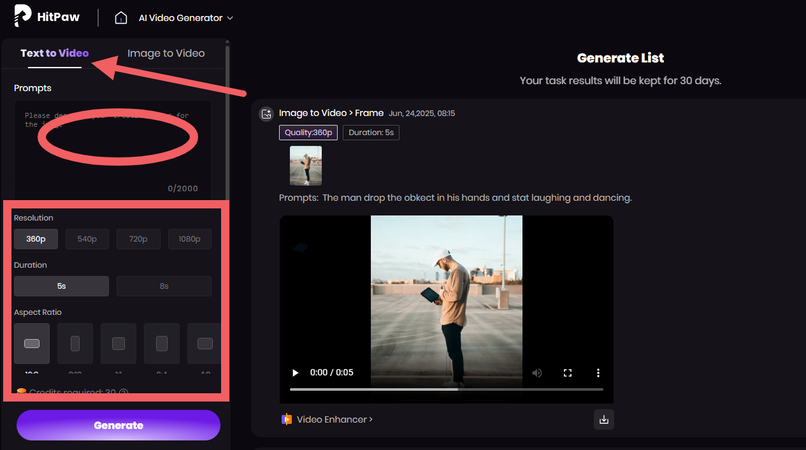Click the 0:00 / 0:05 time display

[x=332, y=373]
